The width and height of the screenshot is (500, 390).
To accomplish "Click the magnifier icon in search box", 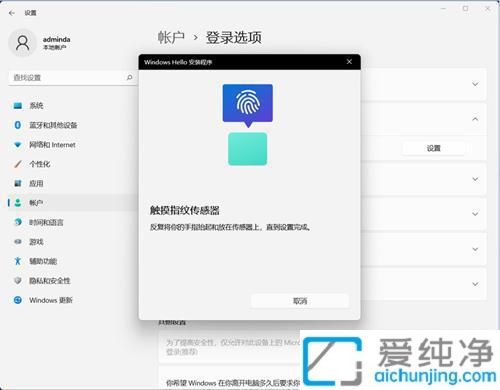I will (129, 78).
